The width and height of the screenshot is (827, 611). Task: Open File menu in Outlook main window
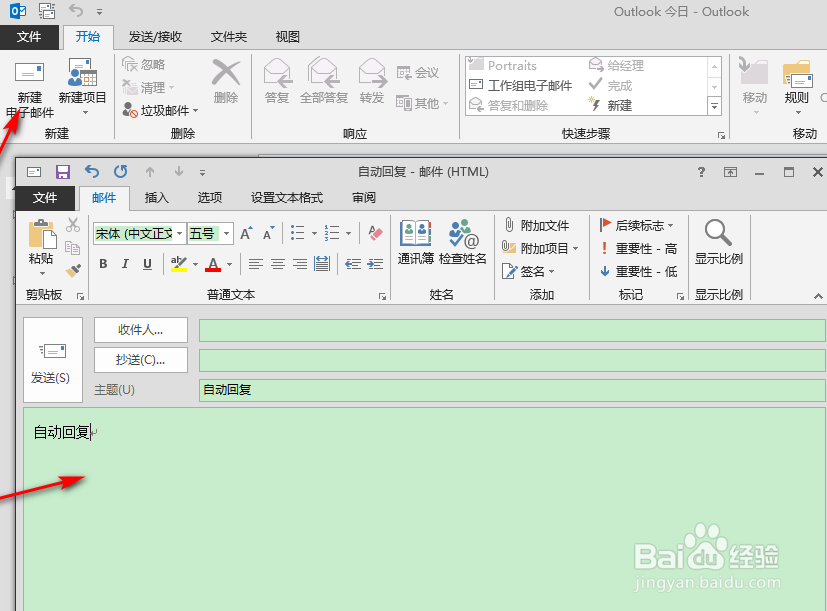tap(29, 36)
